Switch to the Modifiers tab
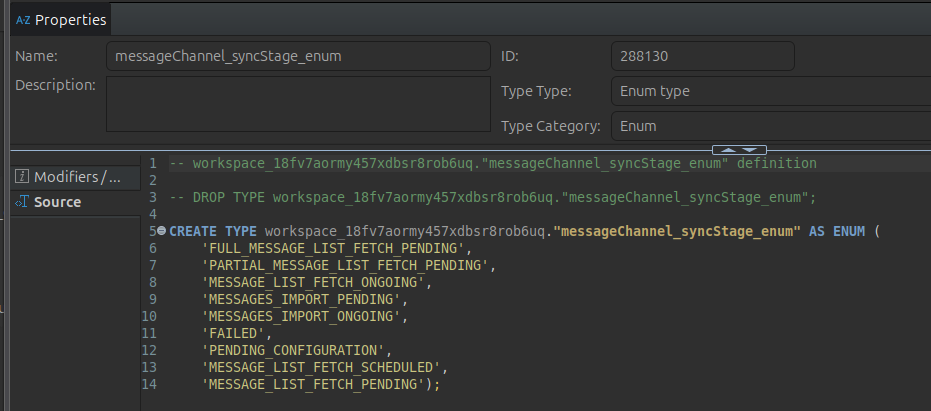 pyautogui.click(x=78, y=177)
